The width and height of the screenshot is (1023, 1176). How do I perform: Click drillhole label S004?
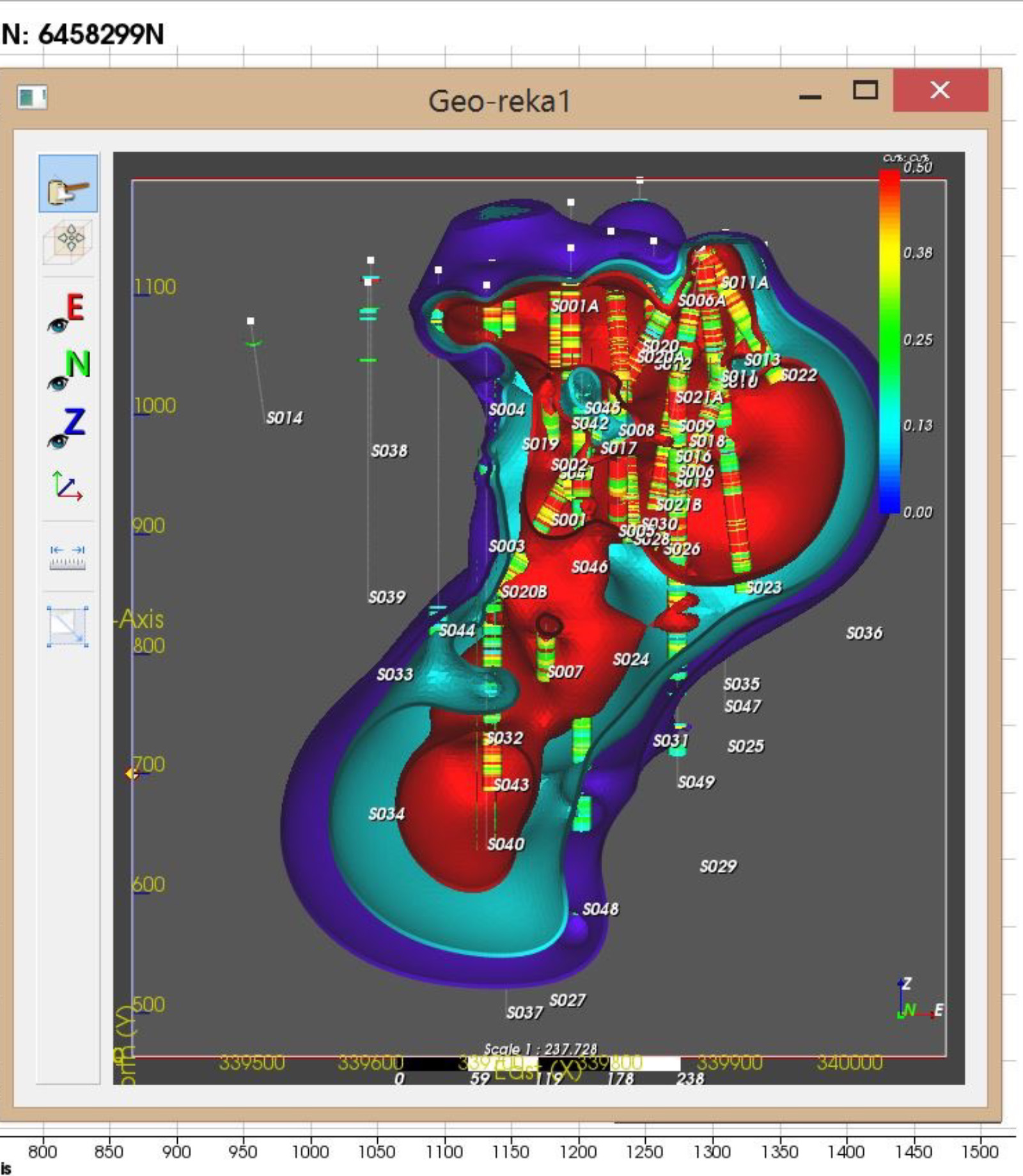506,410
